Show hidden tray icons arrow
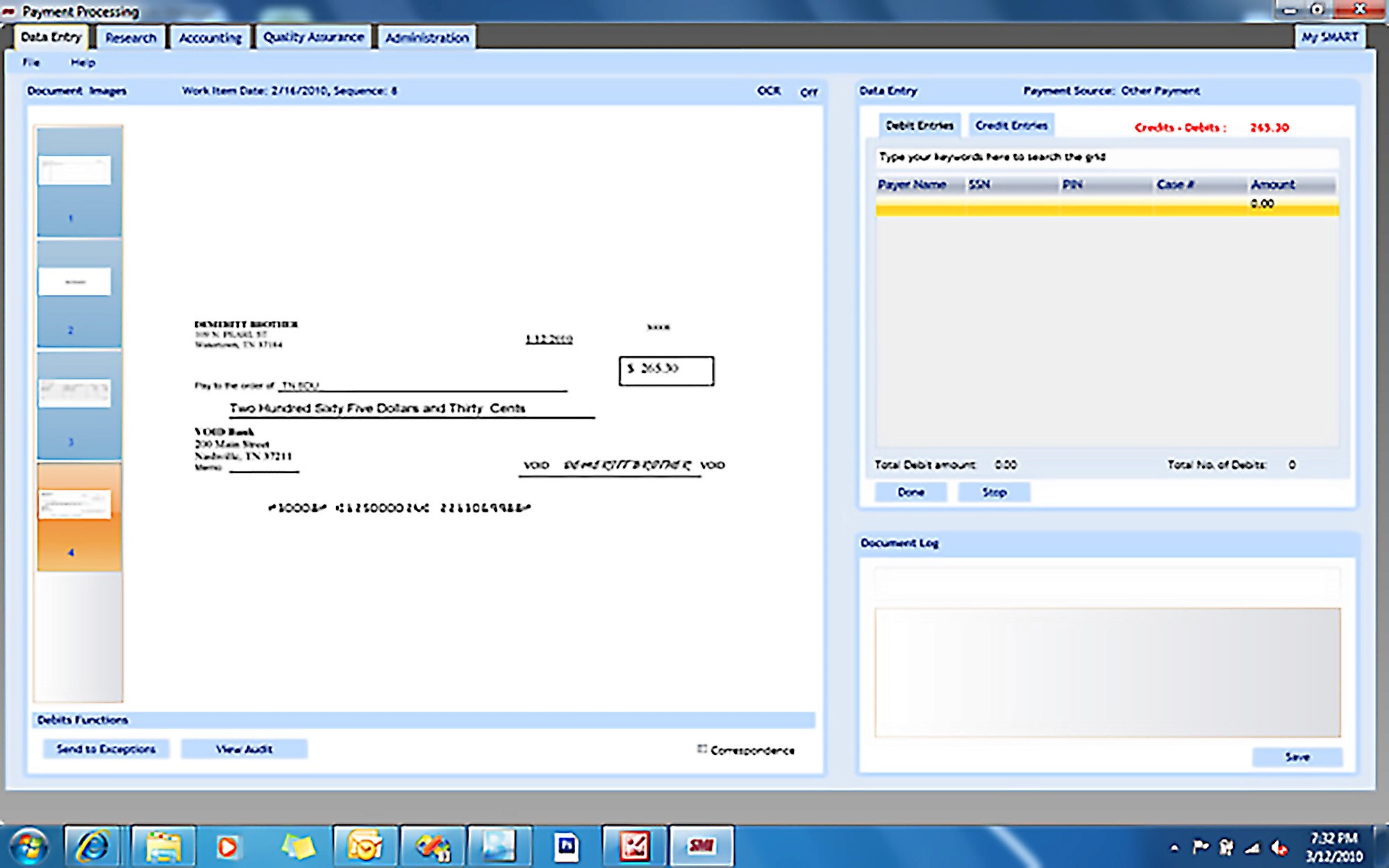1389x868 pixels. pyautogui.click(x=1174, y=847)
